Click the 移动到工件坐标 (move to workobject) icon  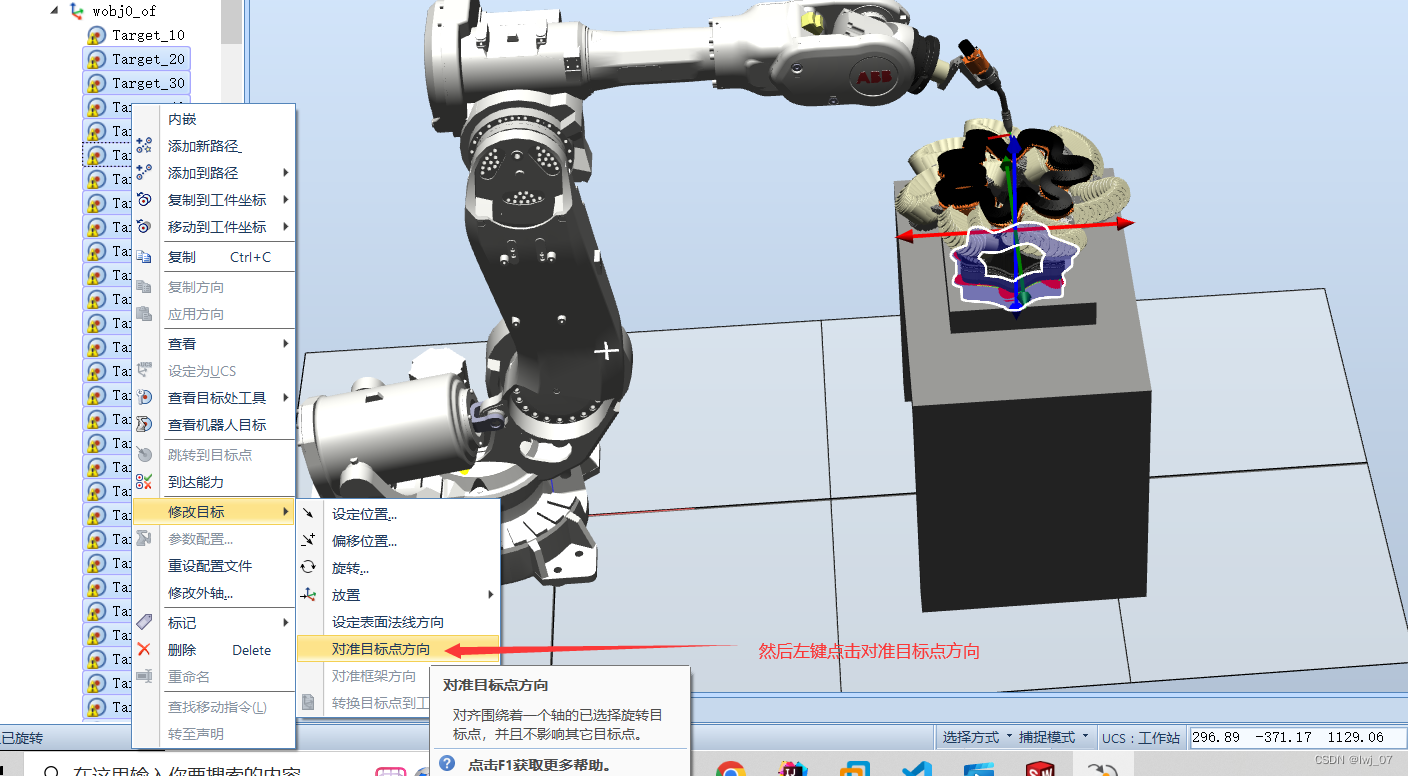click(144, 227)
